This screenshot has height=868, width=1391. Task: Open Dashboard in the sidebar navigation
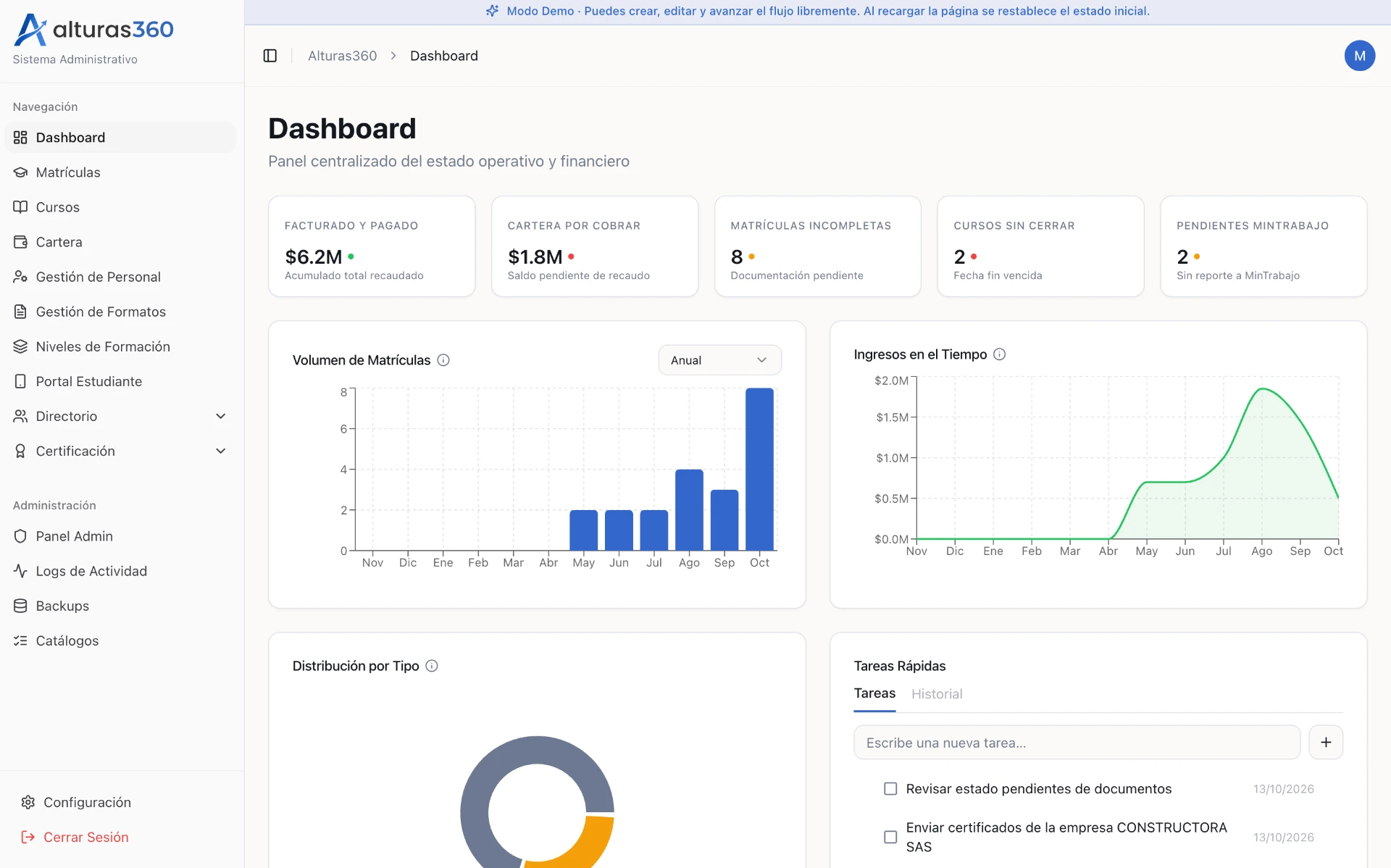[x=120, y=138]
